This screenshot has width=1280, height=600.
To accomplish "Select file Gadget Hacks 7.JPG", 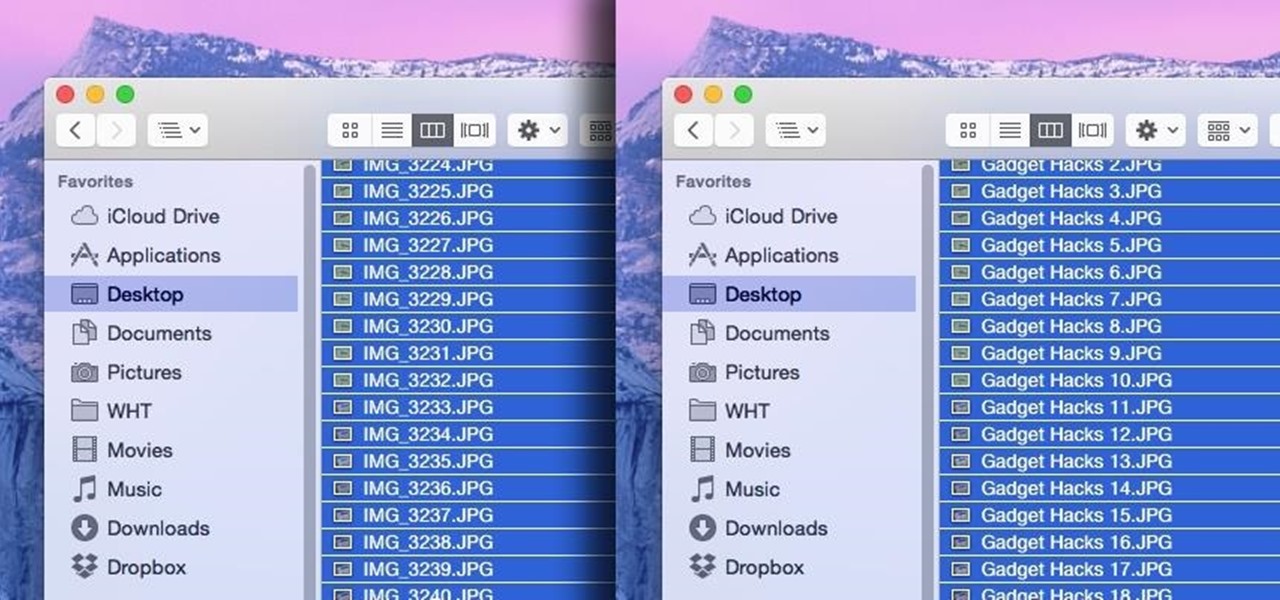I will pos(1110,299).
